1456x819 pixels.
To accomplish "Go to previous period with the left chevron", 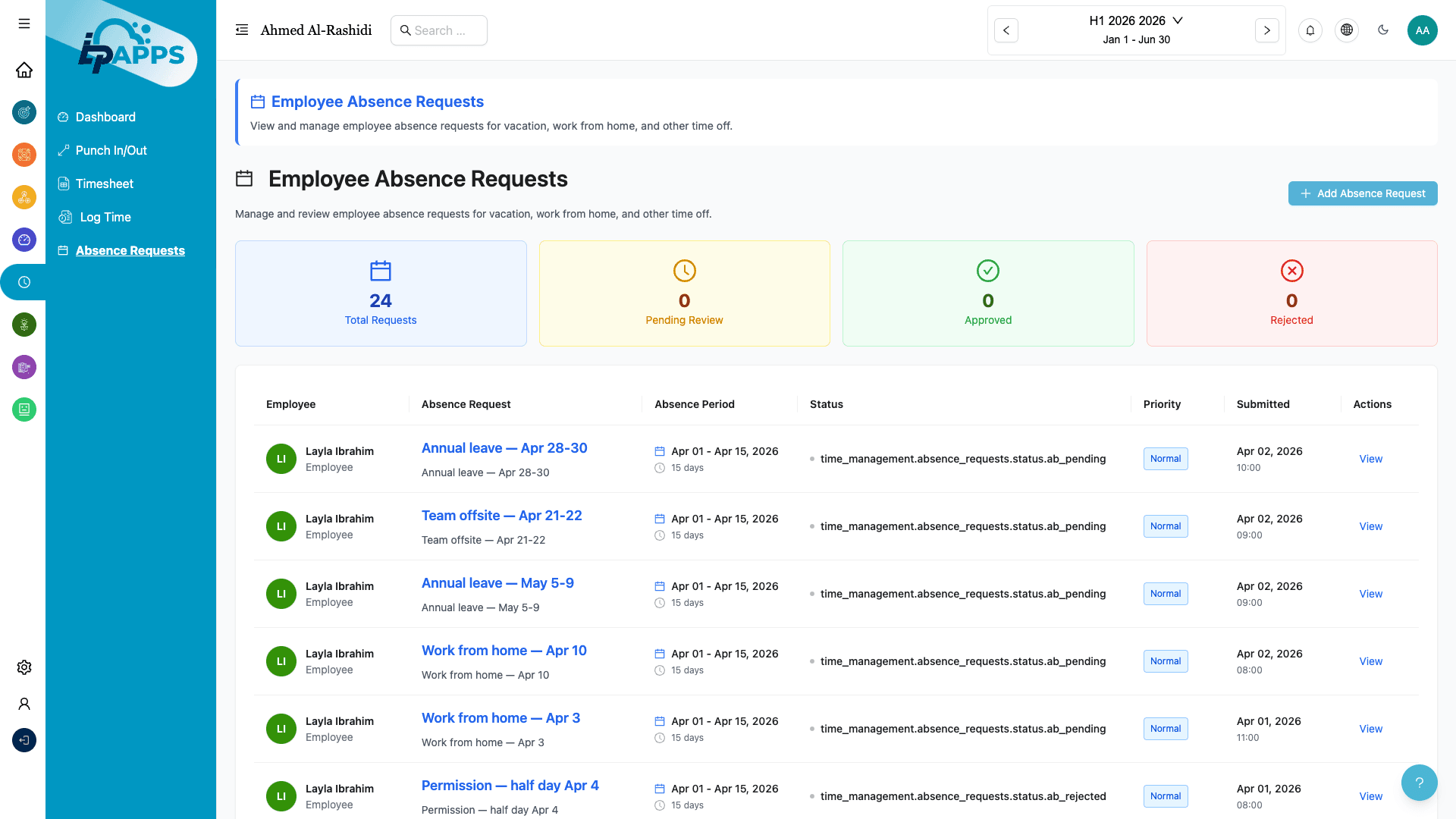I will coord(1006,30).
